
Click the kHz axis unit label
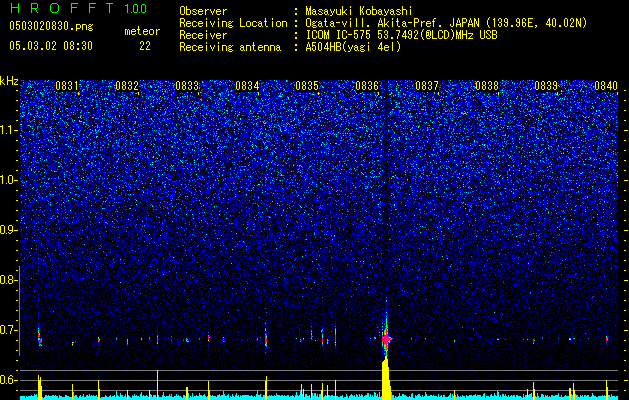(x=9, y=81)
